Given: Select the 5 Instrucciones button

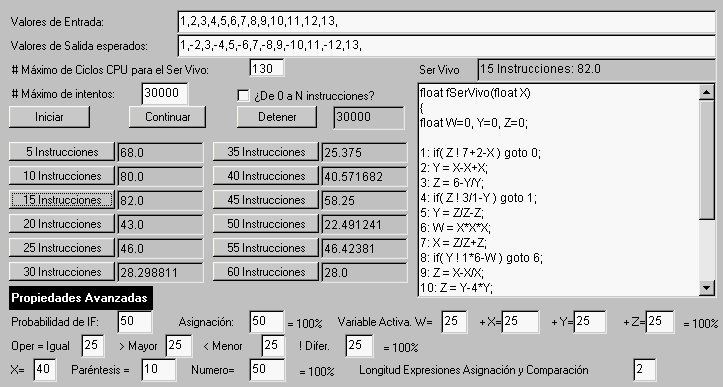Looking at the screenshot, I should 62,152.
